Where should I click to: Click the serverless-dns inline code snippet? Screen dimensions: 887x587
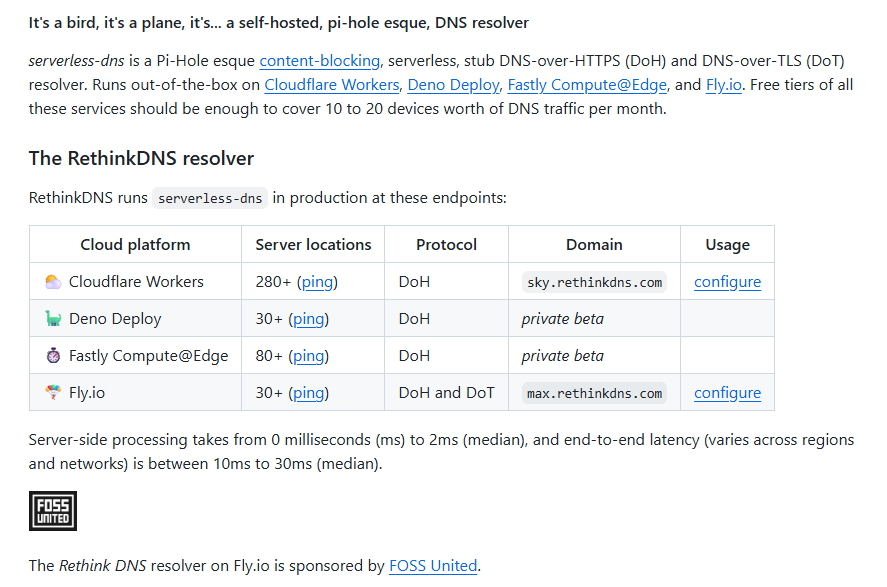pyautogui.click(x=209, y=198)
